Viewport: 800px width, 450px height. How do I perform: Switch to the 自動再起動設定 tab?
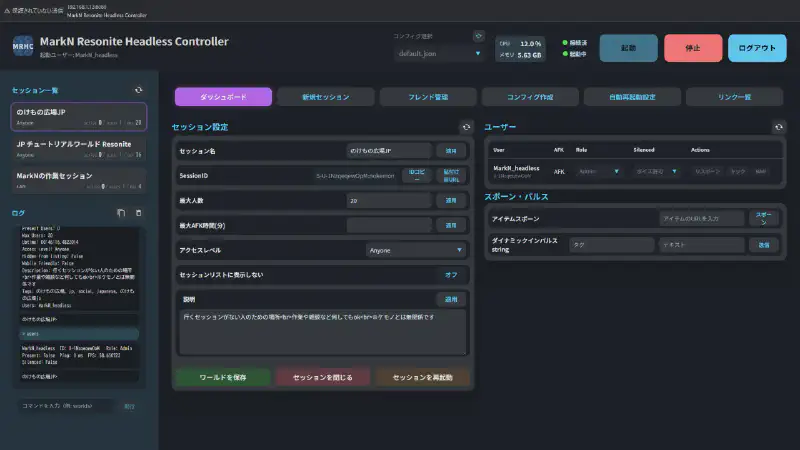coord(632,96)
